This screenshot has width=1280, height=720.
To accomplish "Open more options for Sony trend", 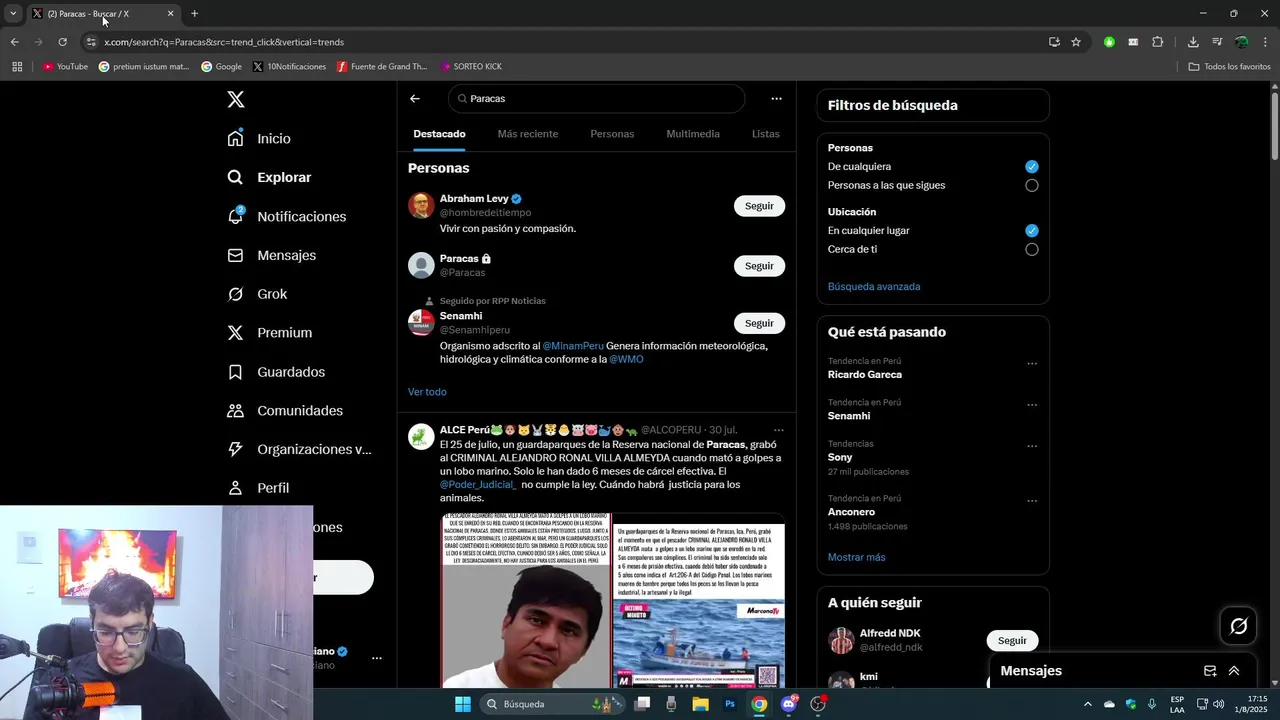I will point(1032,446).
